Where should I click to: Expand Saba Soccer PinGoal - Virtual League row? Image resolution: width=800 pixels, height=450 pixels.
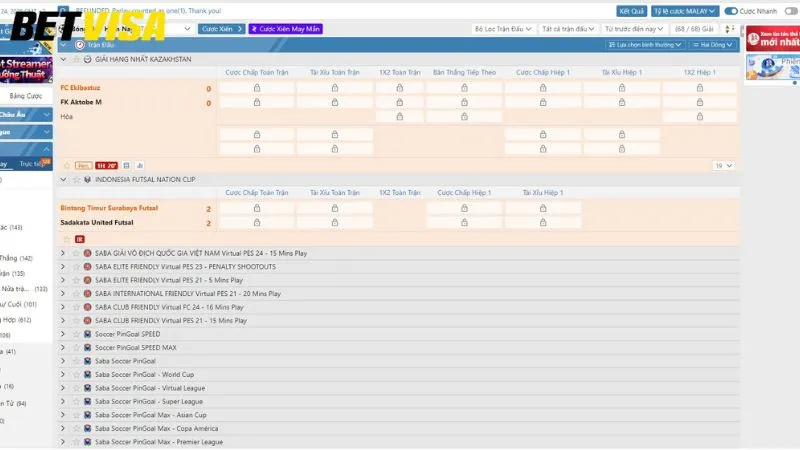[x=63, y=388]
